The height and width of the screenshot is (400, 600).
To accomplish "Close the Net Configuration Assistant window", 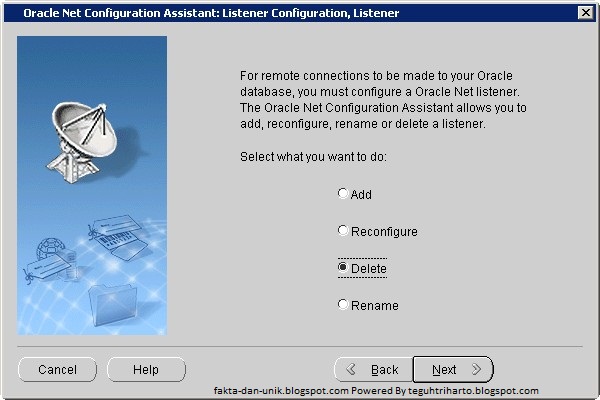I will (585, 13).
